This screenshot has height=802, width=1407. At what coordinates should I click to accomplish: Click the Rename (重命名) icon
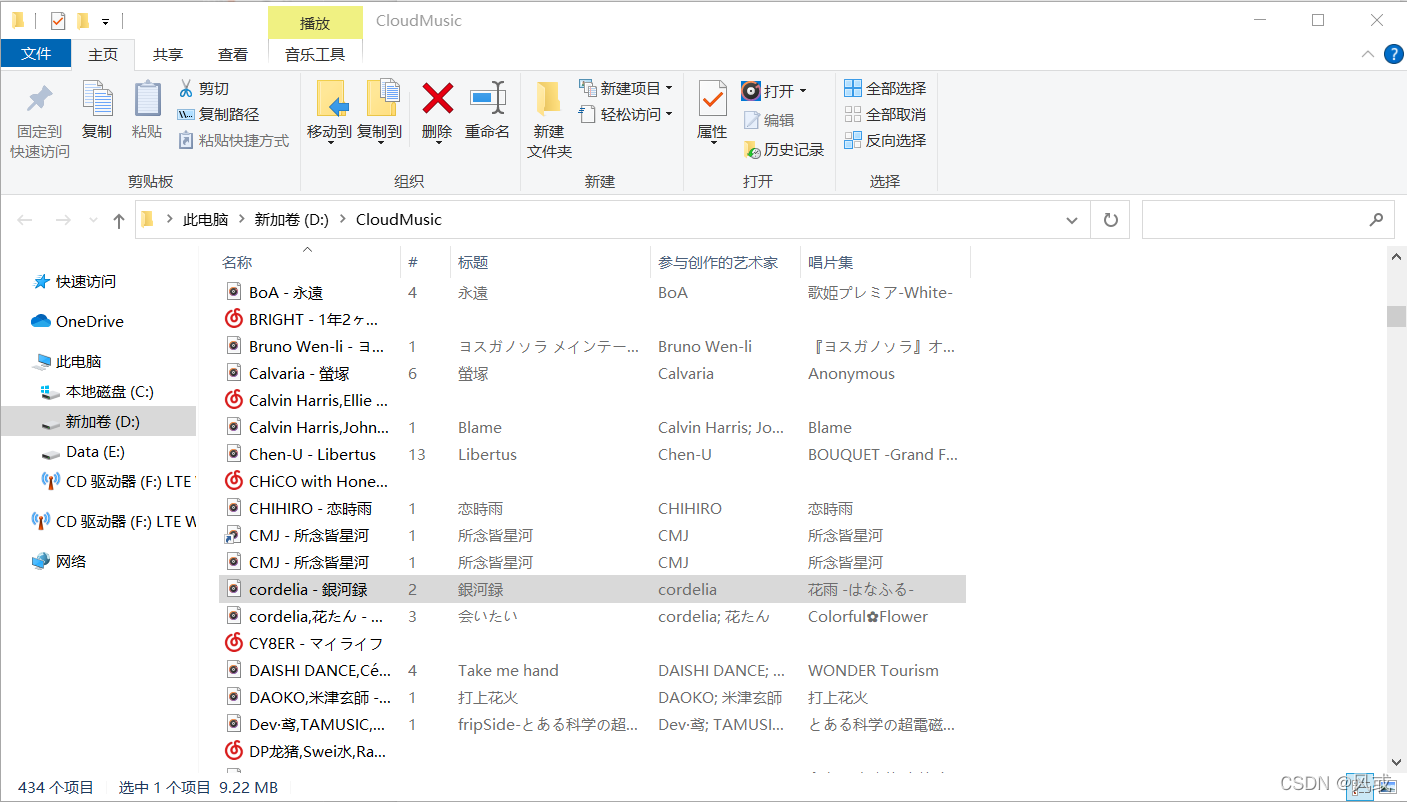[488, 98]
